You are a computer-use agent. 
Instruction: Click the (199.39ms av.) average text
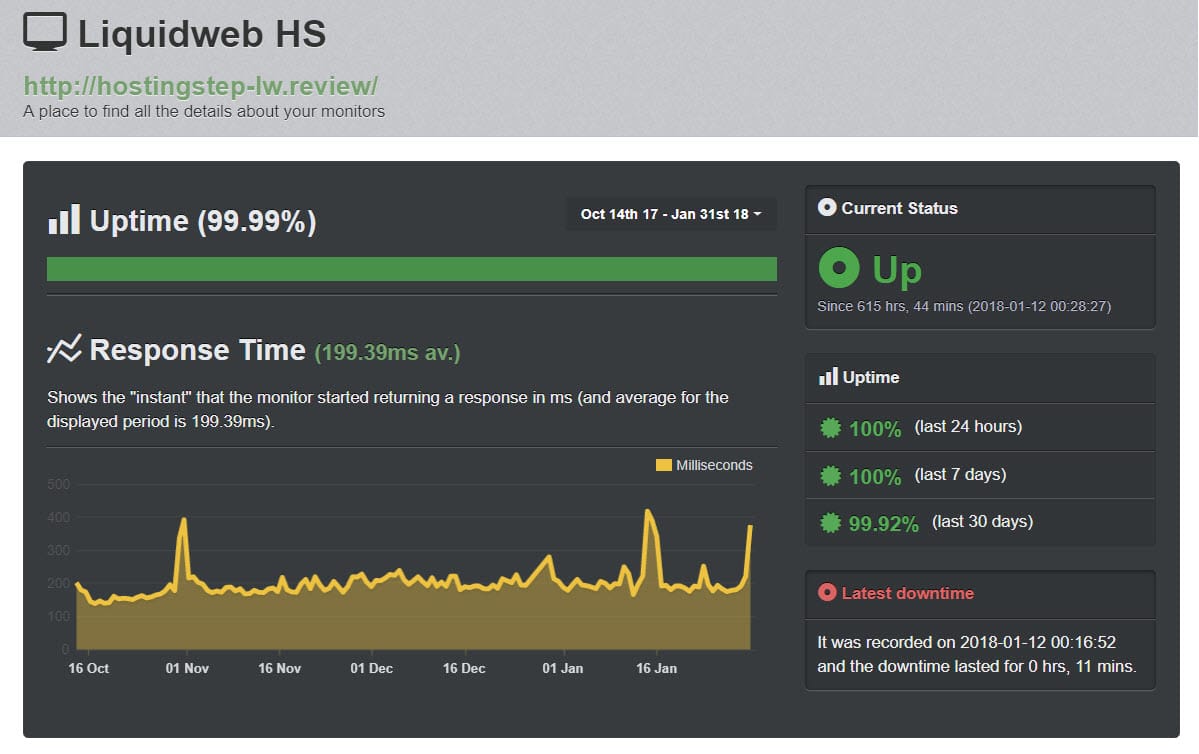click(x=387, y=353)
